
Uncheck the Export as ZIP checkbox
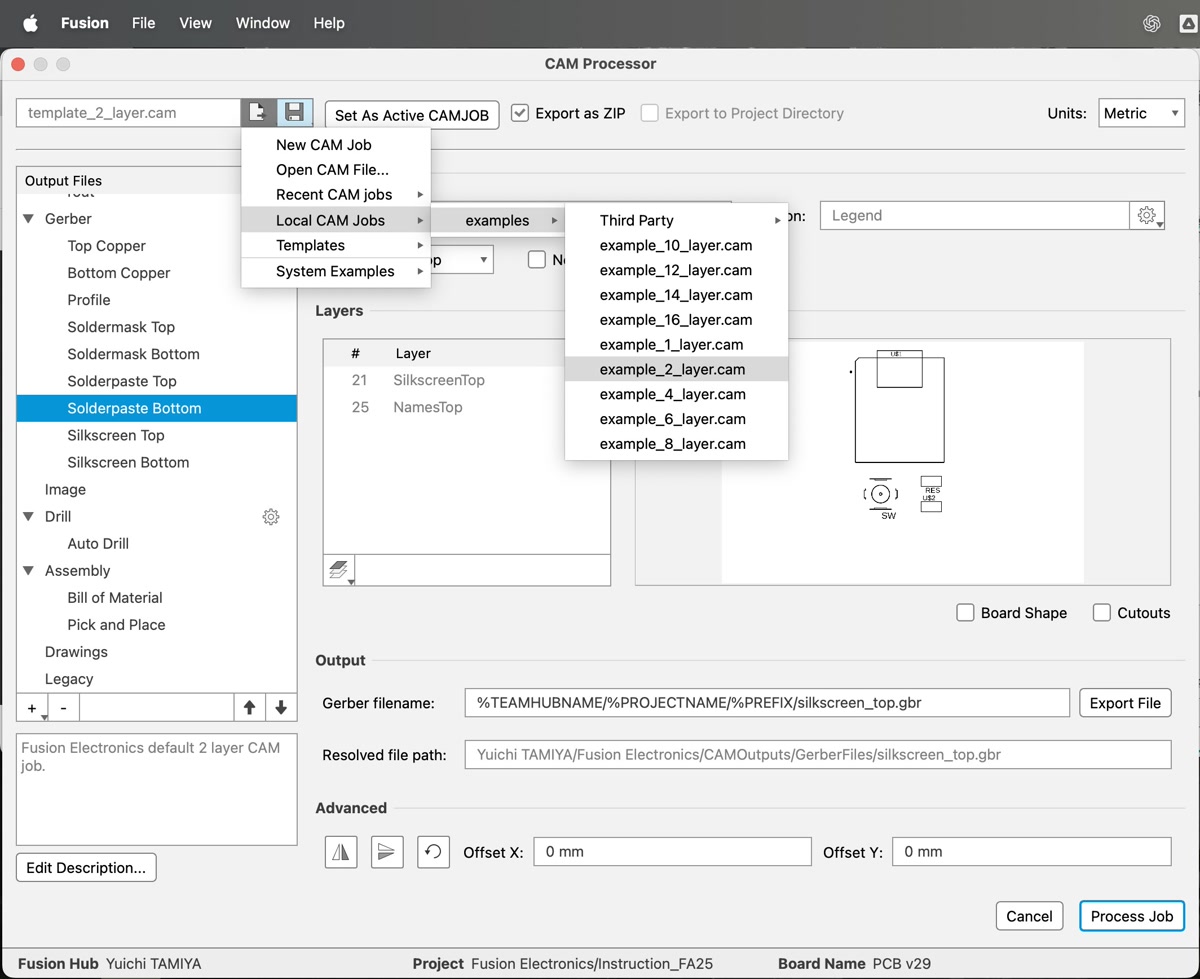520,113
